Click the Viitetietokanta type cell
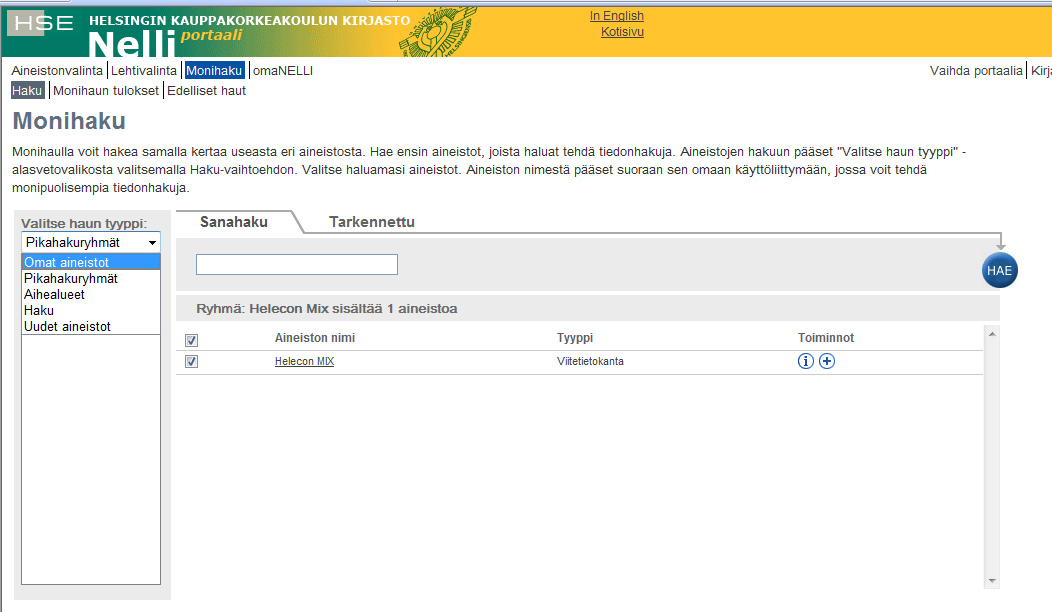The height and width of the screenshot is (612, 1052). pyautogui.click(x=590, y=361)
